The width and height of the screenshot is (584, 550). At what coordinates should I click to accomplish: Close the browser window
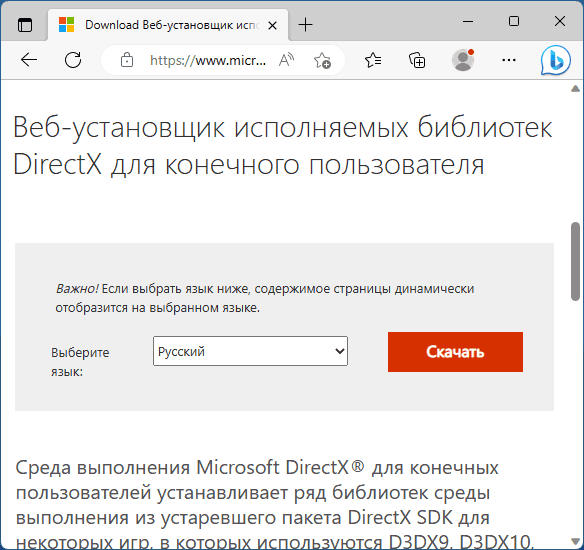[560, 21]
